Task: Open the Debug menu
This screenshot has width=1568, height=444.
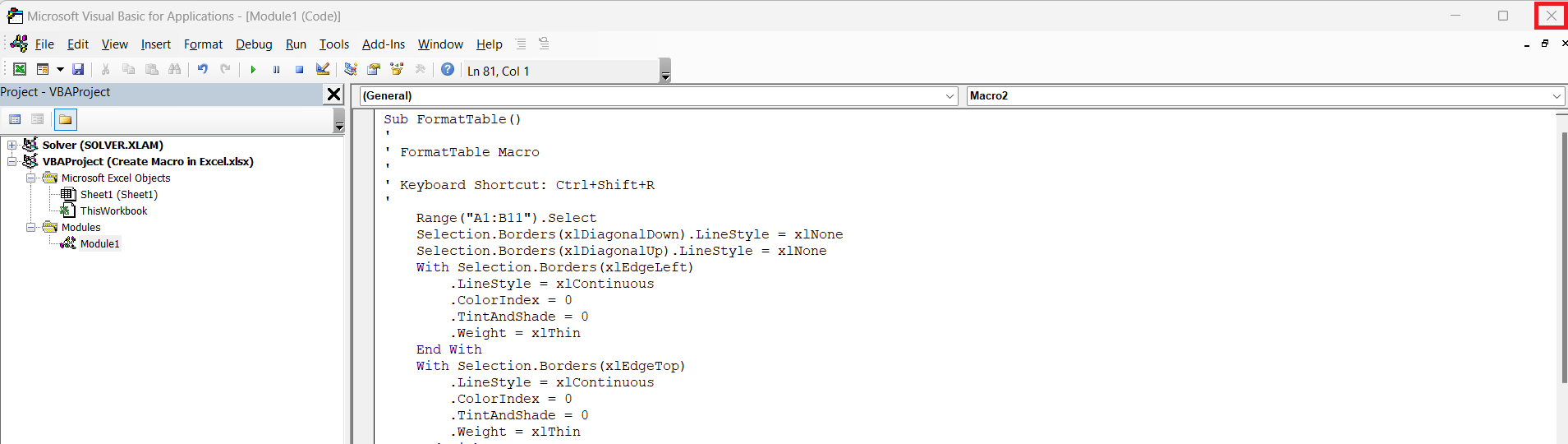Action: (x=254, y=44)
